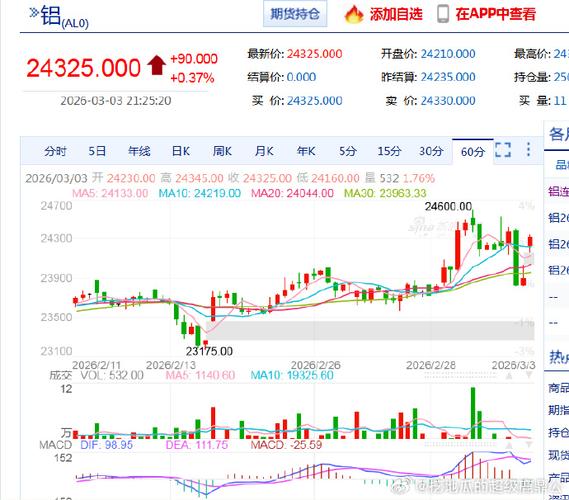Click the 2026/2/13 date axis label
This screenshot has height=500, width=569.
click(171, 365)
